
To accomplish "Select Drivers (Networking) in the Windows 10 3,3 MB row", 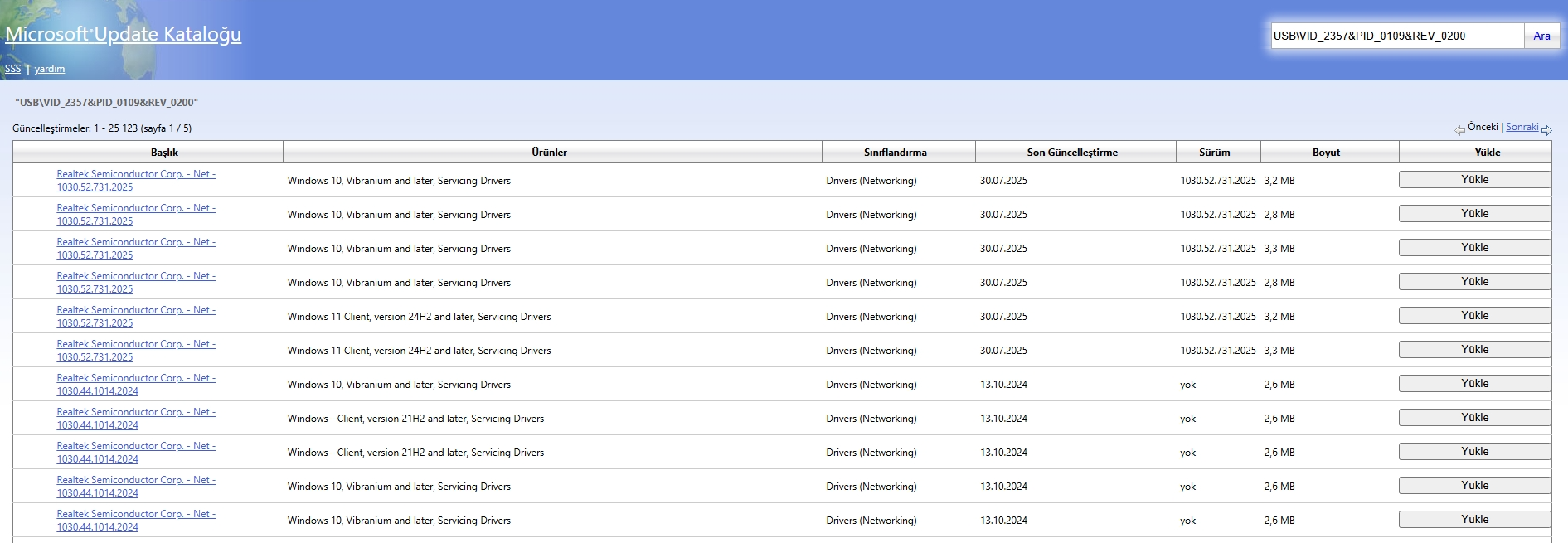I will coord(871,249).
